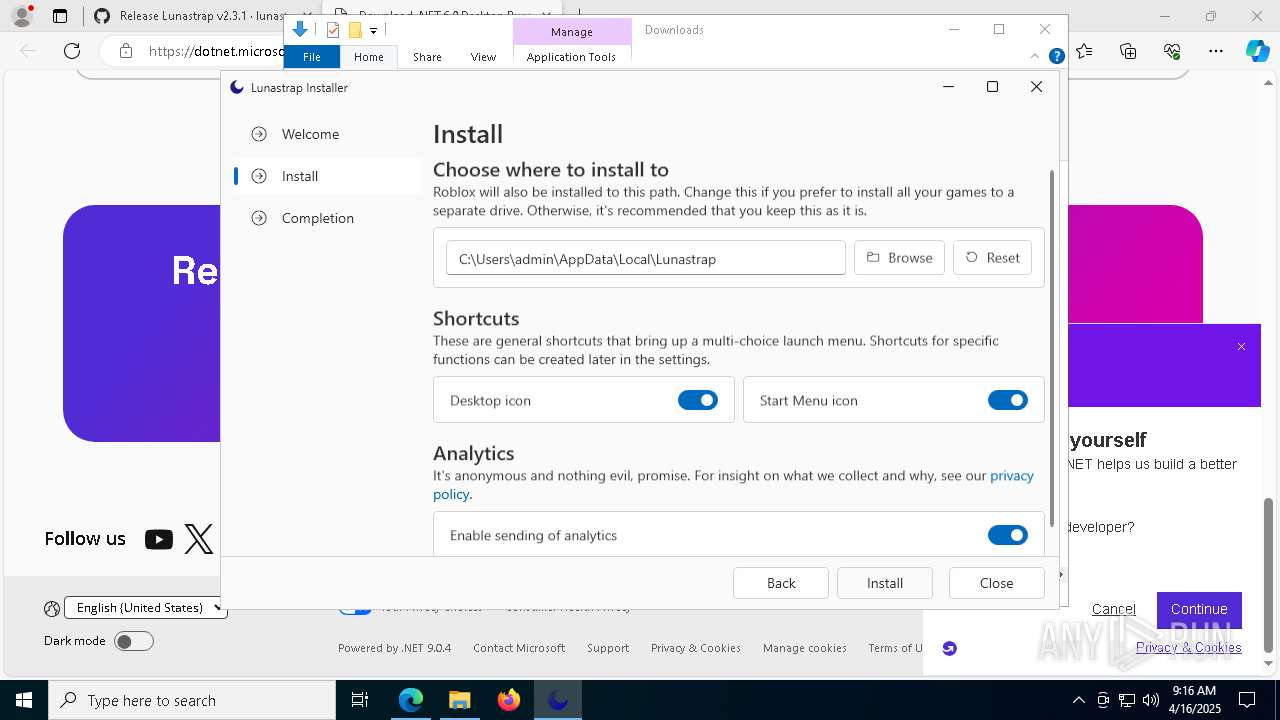This screenshot has width=1280, height=720.
Task: Click Continue in the survey popup
Action: [x=1199, y=609]
